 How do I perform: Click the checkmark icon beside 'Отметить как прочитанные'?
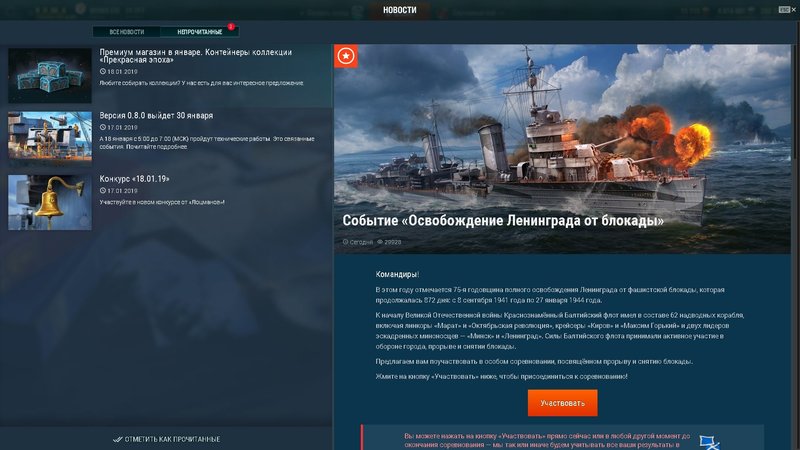tap(118, 439)
